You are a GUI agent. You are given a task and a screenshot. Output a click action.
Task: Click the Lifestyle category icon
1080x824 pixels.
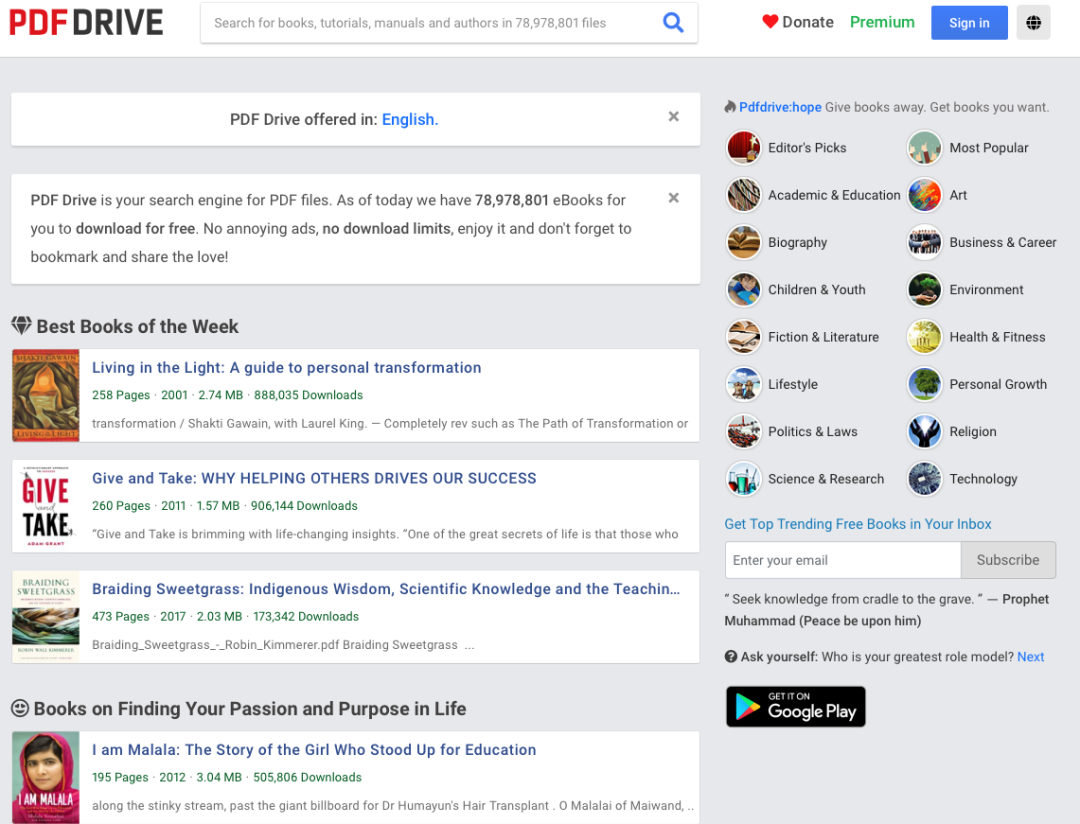[744, 384]
